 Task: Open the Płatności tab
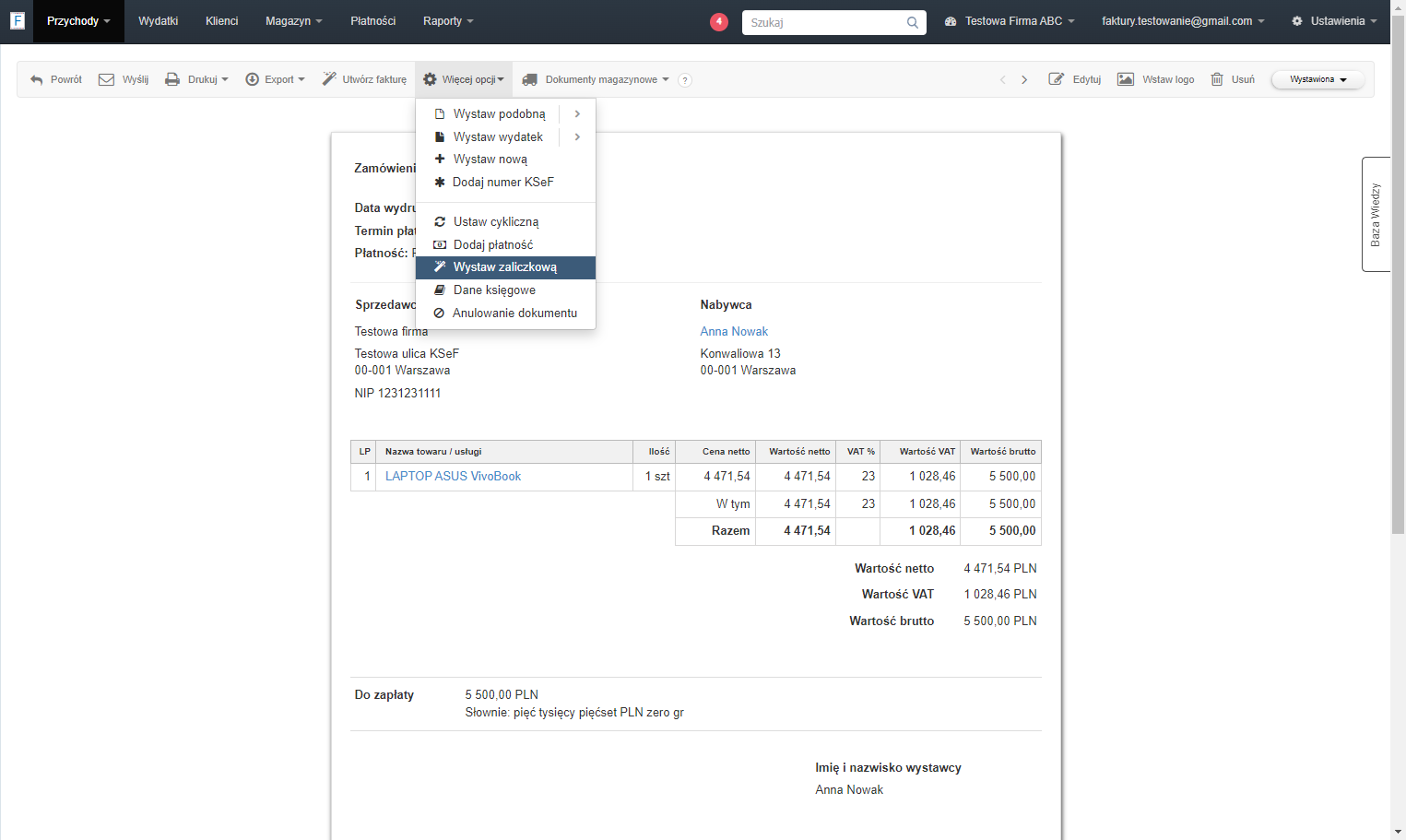pyautogui.click(x=373, y=21)
